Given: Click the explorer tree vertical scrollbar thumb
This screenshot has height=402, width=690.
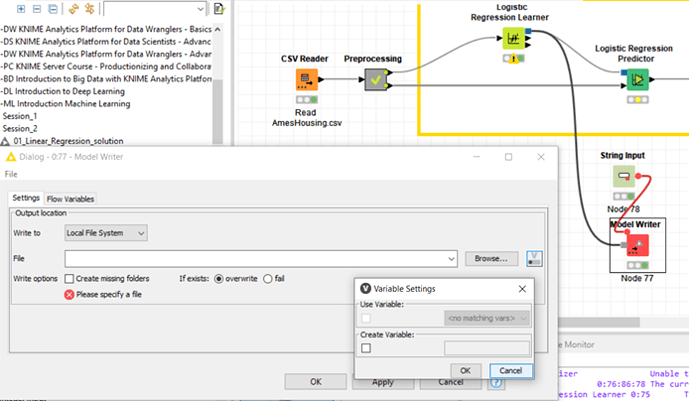Looking at the screenshot, I should pyautogui.click(x=217, y=112).
